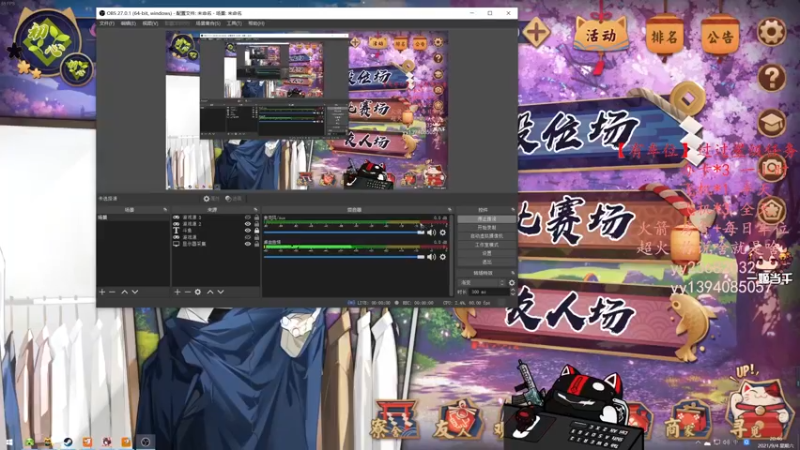This screenshot has width=800, height=450.
Task: Open transition properties gear icon
Action: [512, 283]
